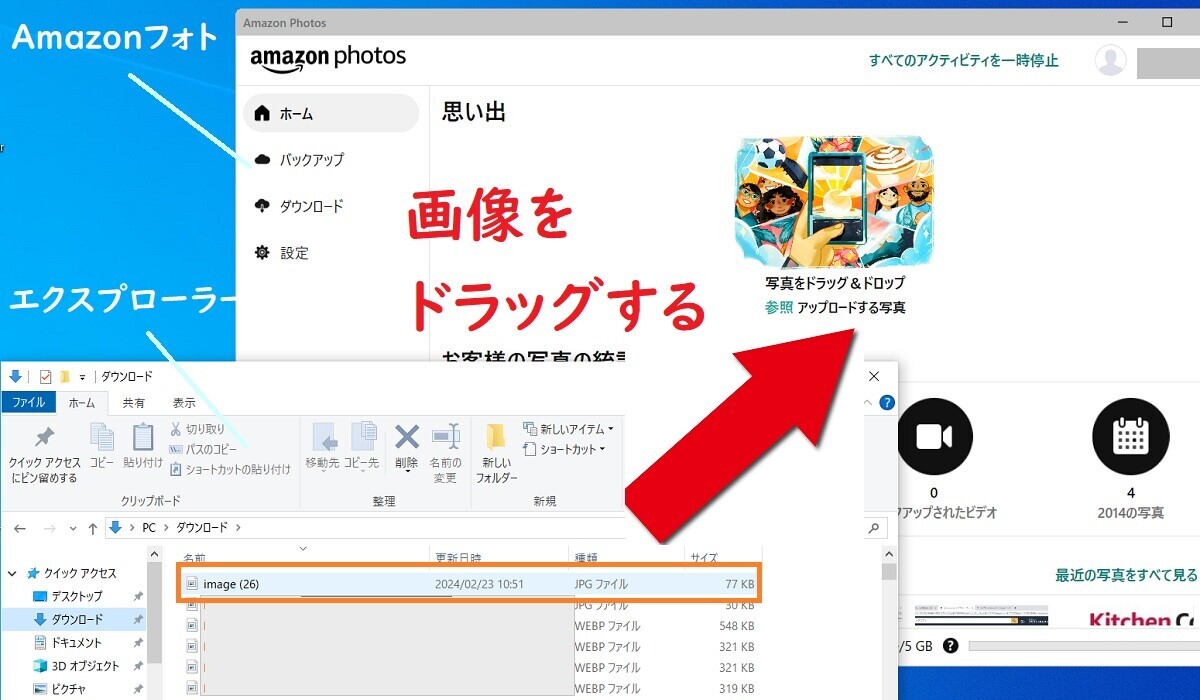
Task: Click 切り取り scissors in Explorer ribbon
Action: [x=197, y=429]
